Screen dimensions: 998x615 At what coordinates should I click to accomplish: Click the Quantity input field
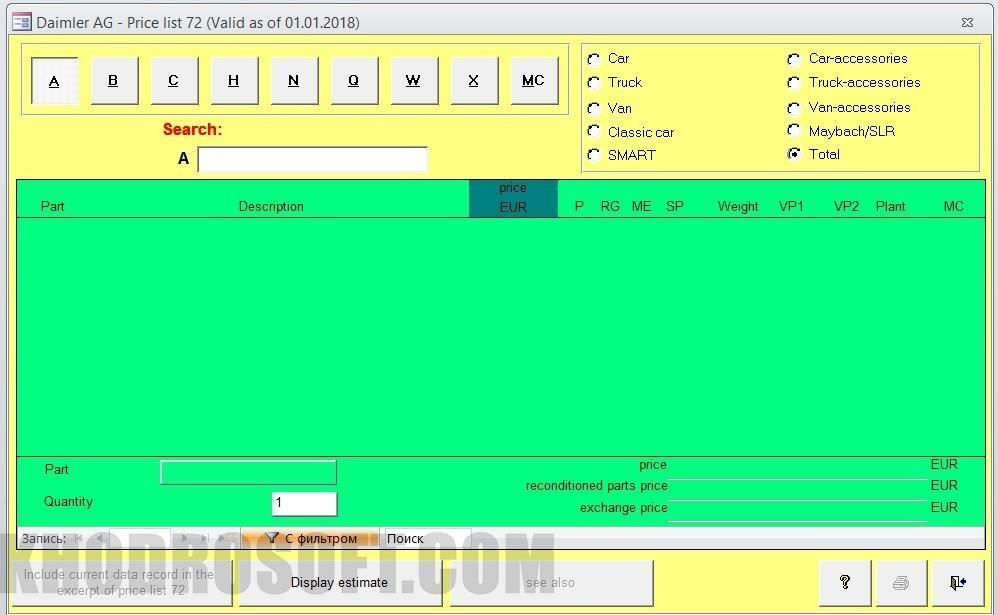tap(304, 504)
